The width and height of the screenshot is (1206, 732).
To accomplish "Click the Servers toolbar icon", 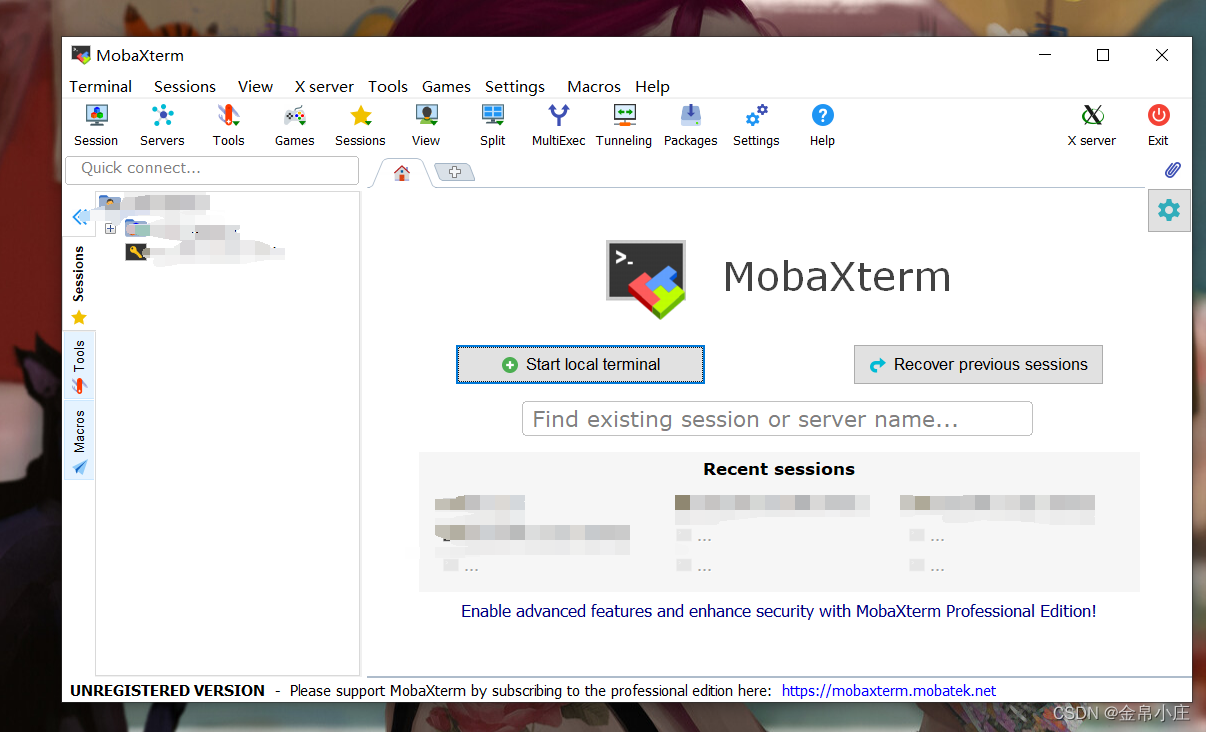I will [162, 125].
